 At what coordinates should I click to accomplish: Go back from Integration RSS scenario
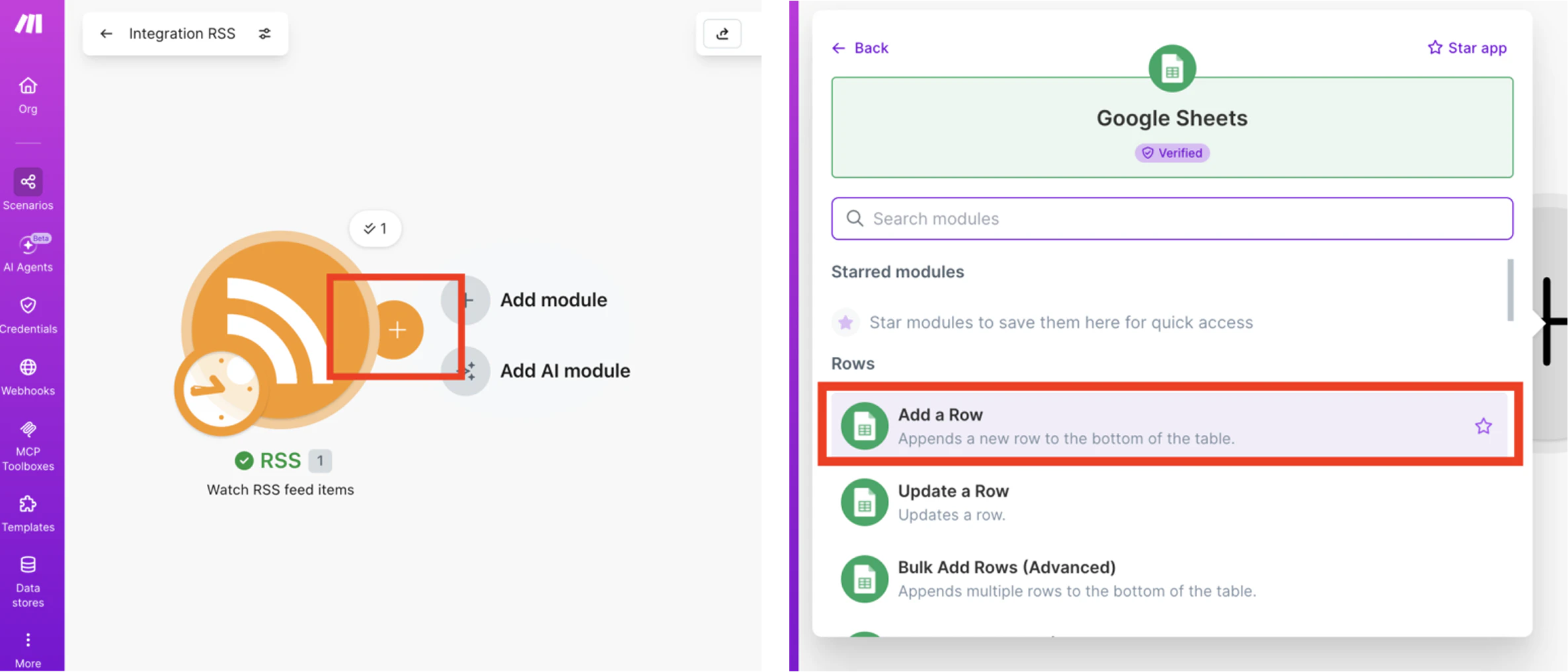(x=106, y=34)
